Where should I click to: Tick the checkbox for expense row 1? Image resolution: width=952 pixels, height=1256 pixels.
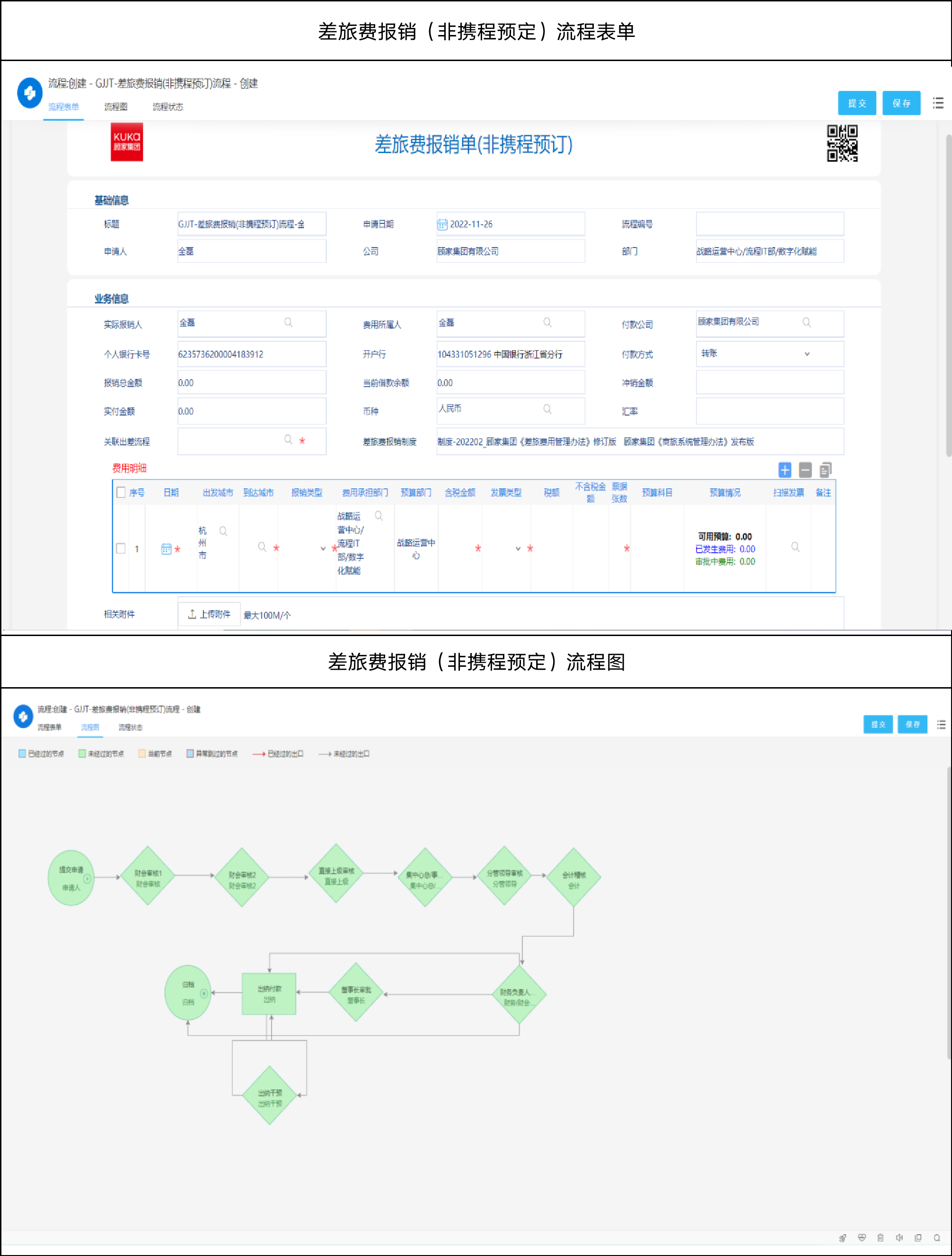(x=120, y=548)
